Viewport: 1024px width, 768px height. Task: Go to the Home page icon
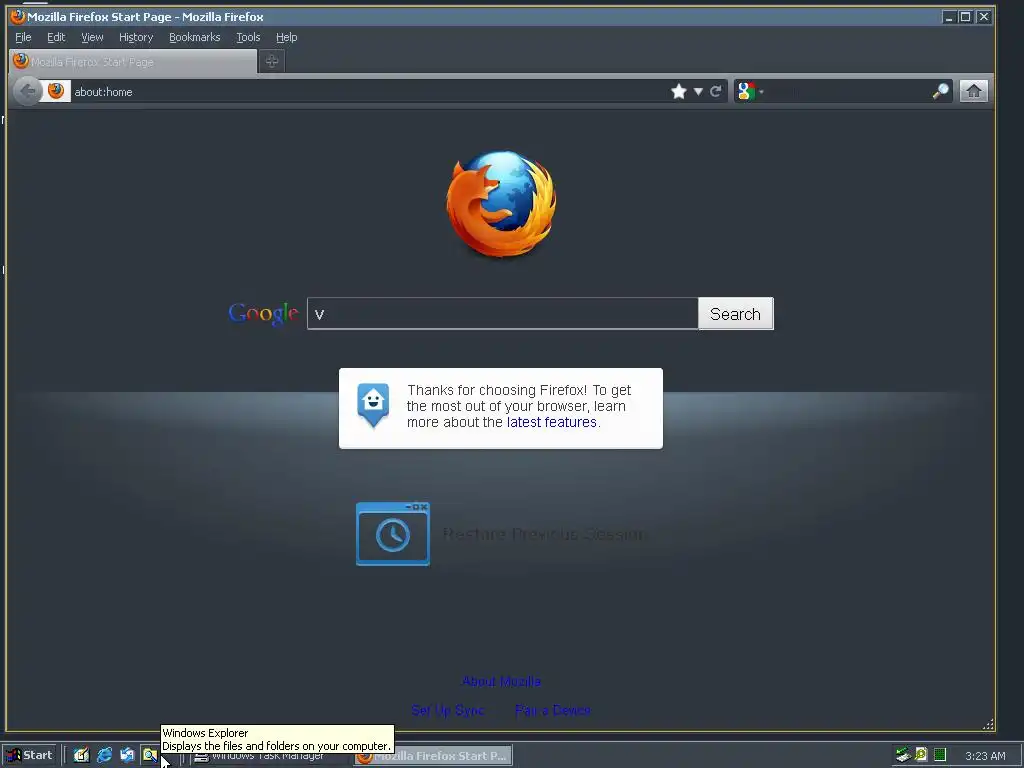[x=973, y=91]
